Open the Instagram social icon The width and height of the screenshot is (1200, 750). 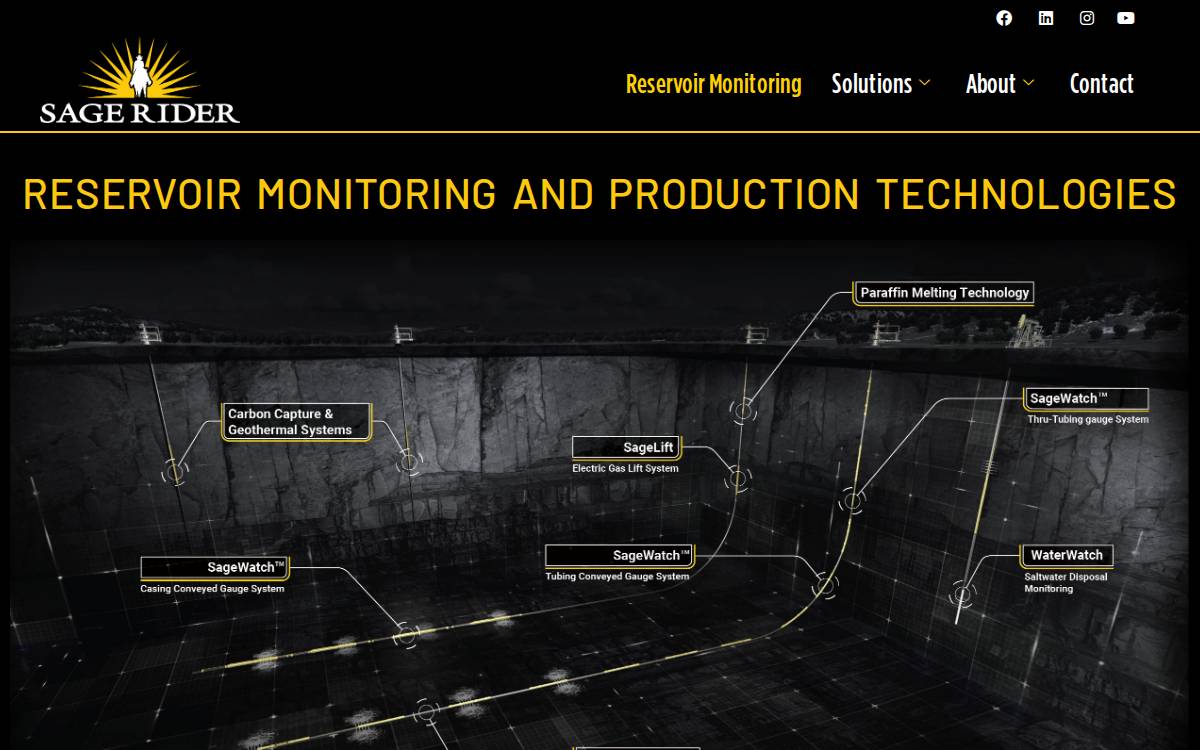click(x=1087, y=18)
